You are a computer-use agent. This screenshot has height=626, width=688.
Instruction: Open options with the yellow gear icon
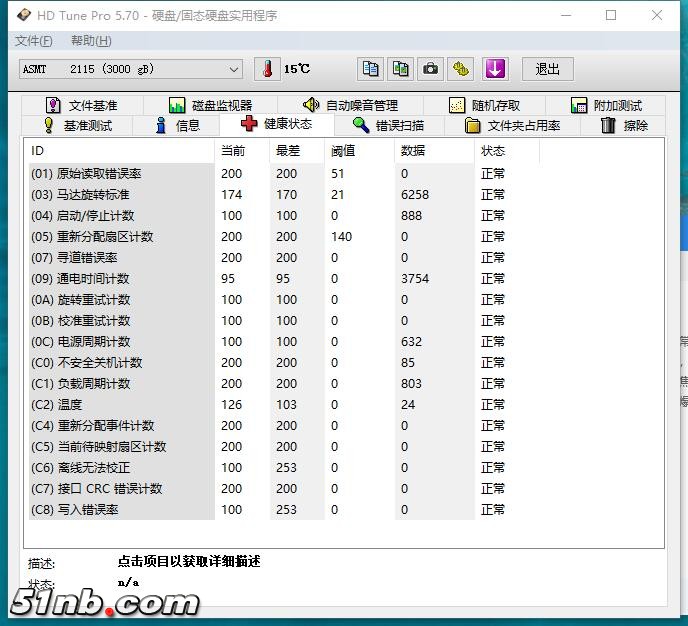point(460,69)
